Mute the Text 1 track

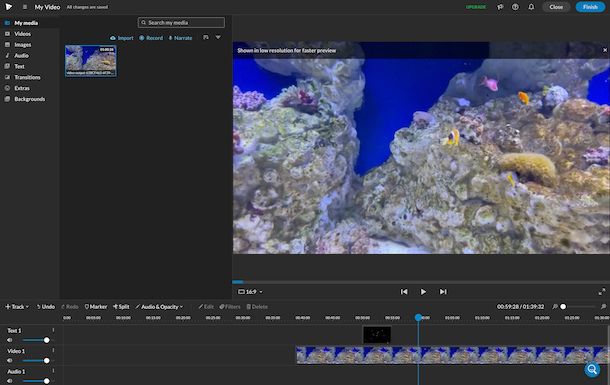(x=10, y=340)
